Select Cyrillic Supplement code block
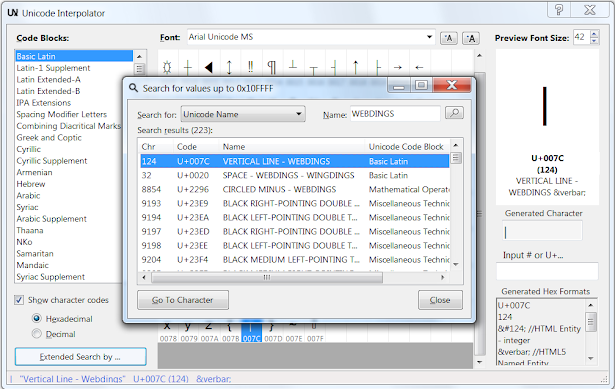 [51, 161]
